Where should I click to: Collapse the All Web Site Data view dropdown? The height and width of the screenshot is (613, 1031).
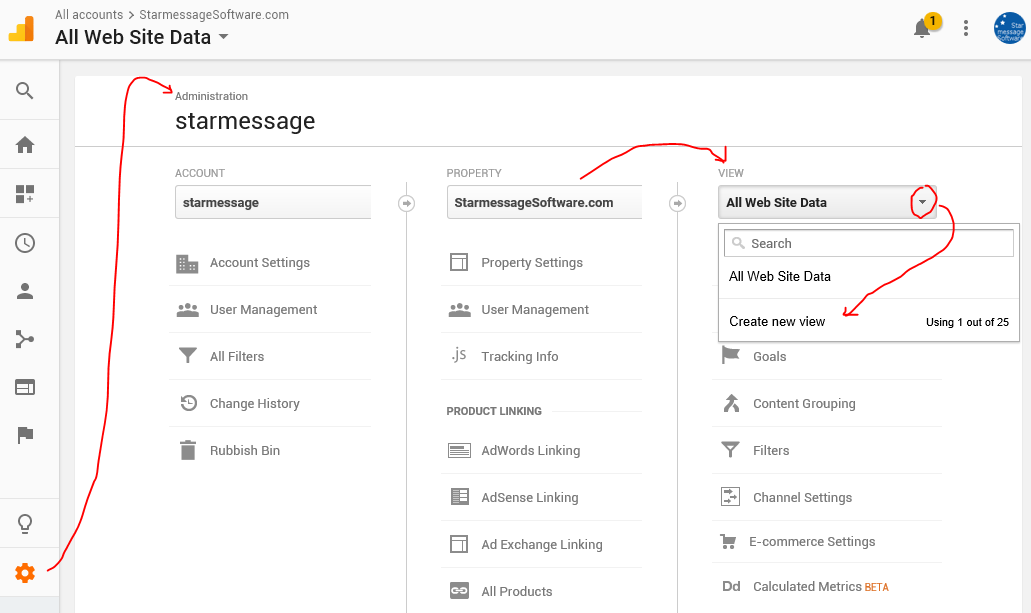tap(923, 202)
